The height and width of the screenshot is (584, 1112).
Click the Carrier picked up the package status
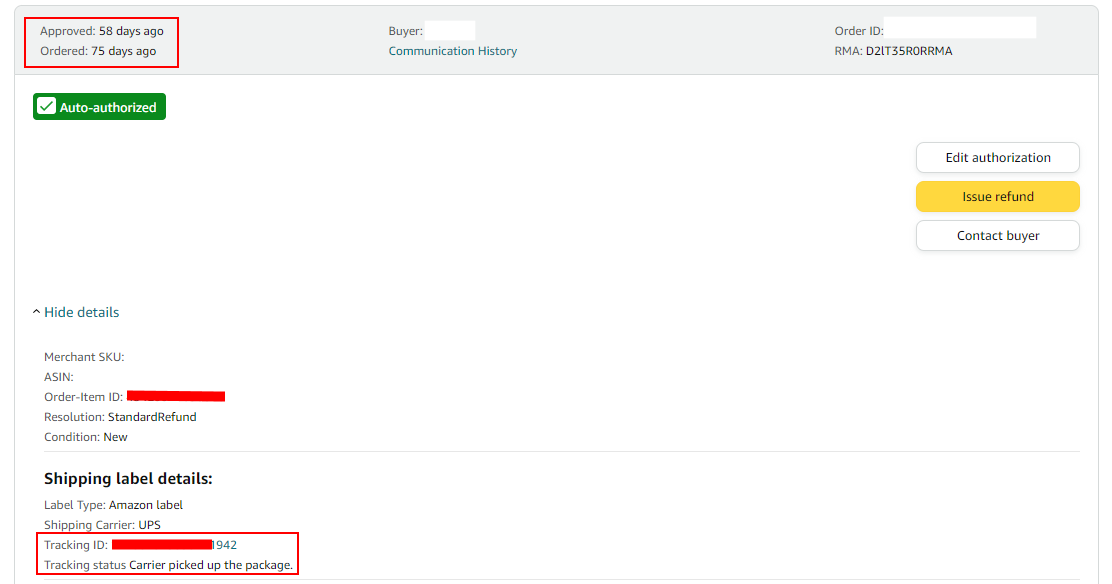(x=211, y=565)
